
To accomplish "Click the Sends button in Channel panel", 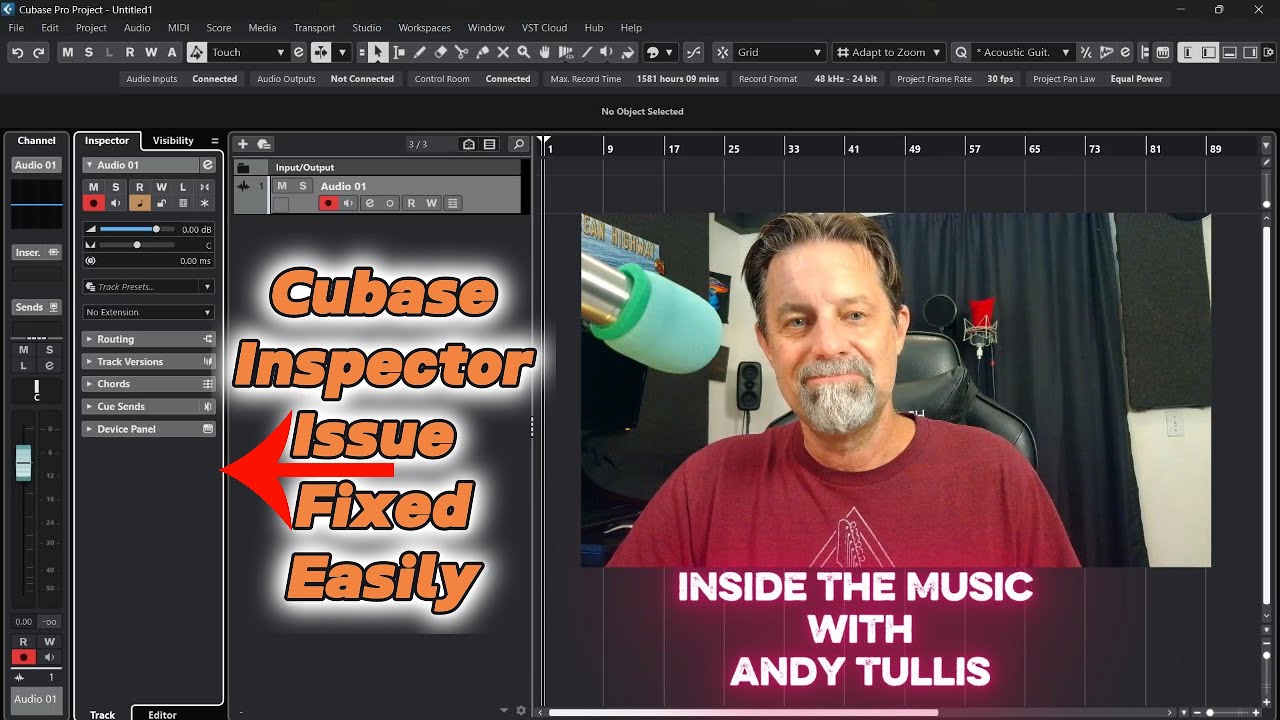I will pos(37,307).
